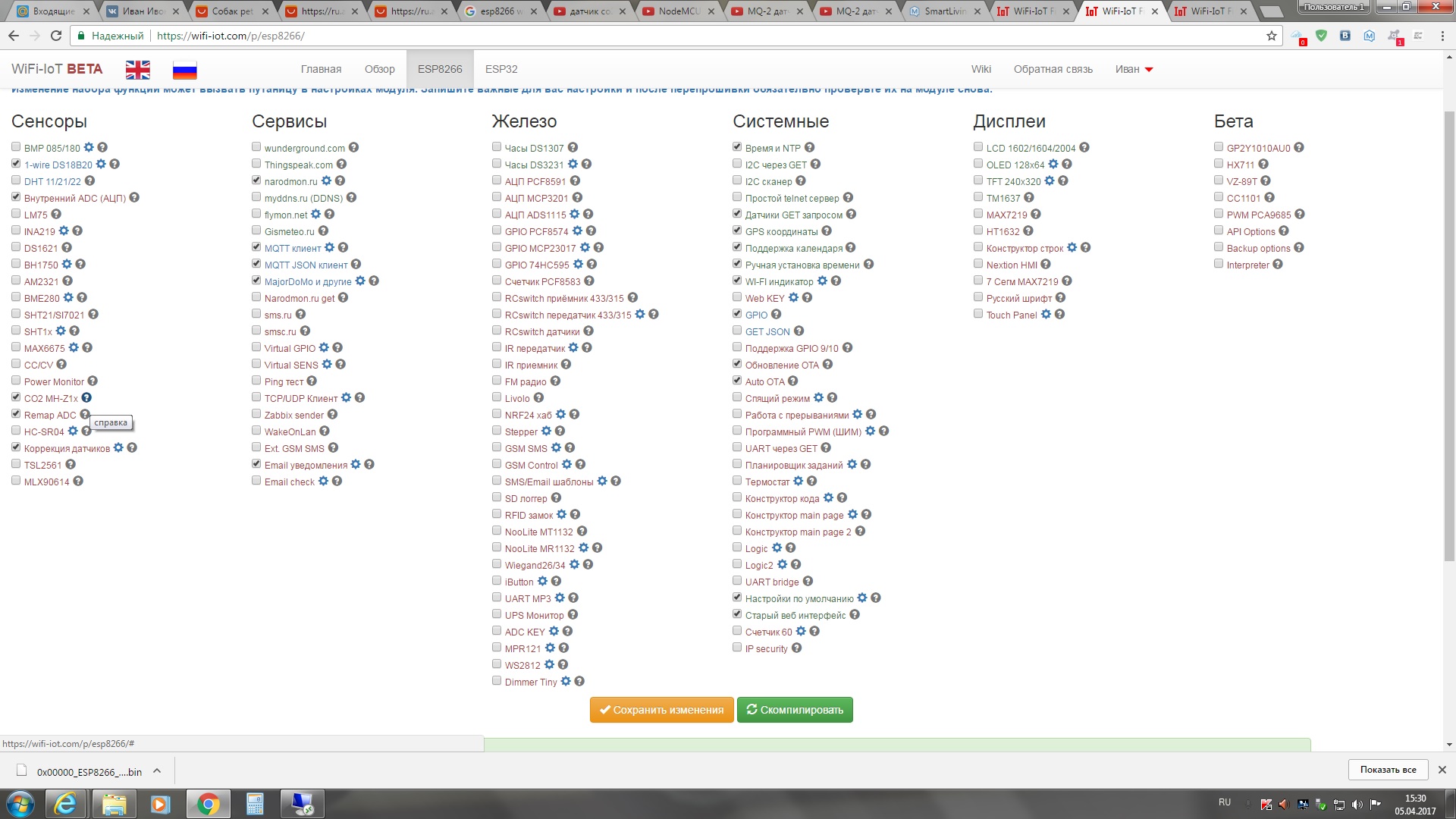Tick the LCD 1602/1604/2004 checkbox
This screenshot has width=1456, height=819.
coord(978,147)
